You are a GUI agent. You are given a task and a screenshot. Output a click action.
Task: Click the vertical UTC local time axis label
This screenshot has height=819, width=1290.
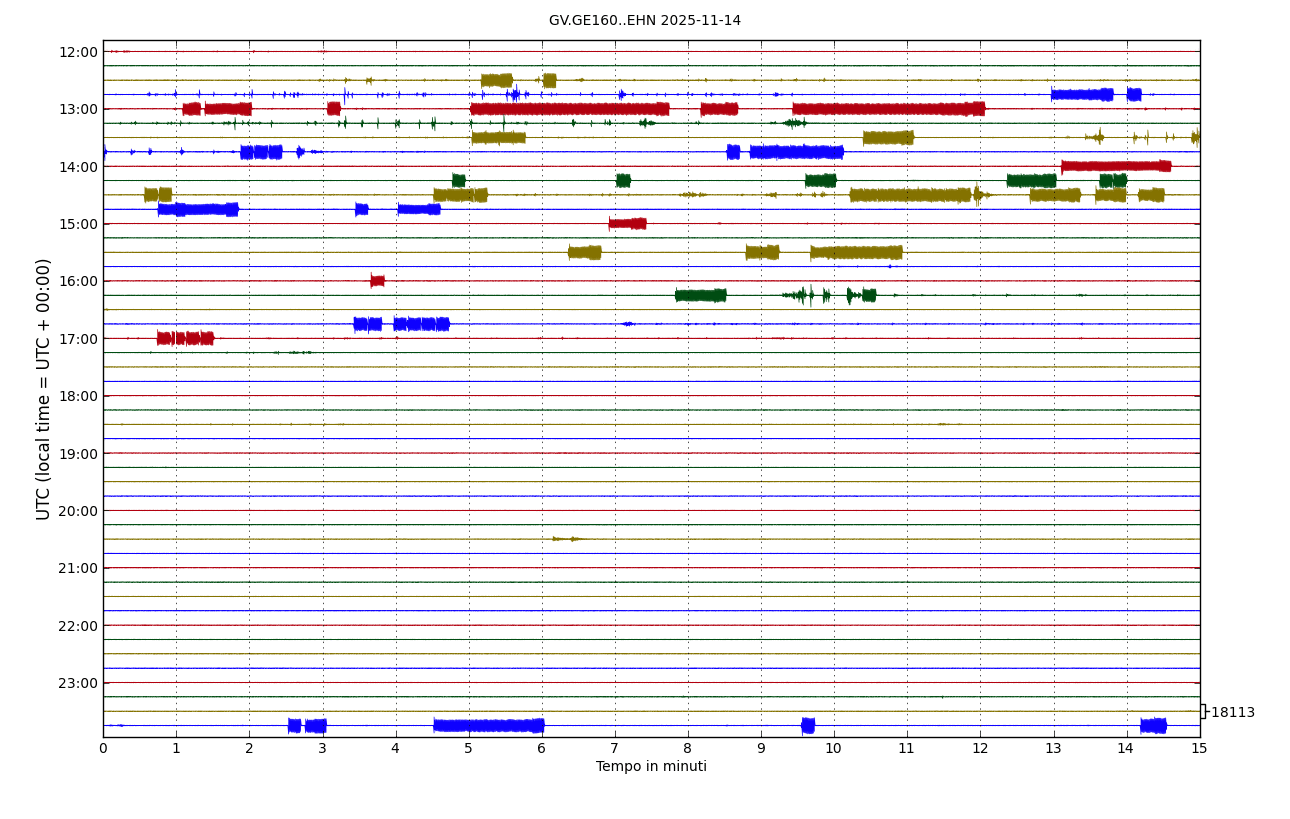coord(44,389)
